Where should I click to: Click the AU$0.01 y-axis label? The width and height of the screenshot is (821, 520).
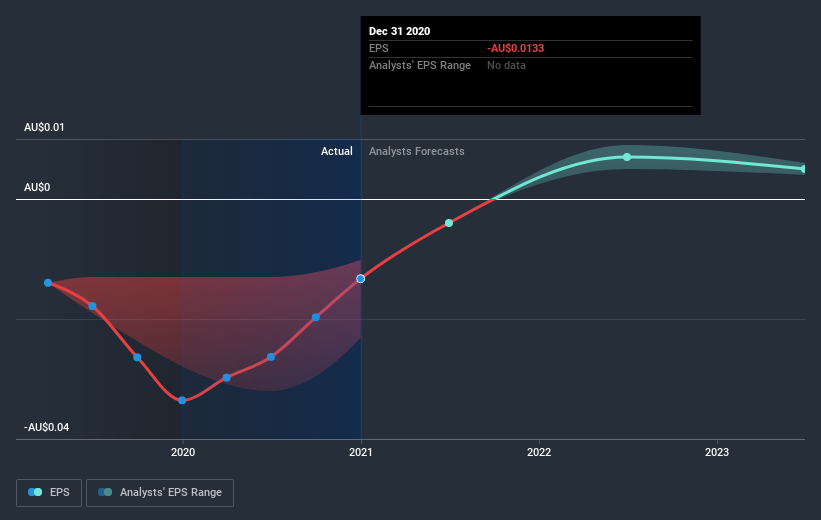(44, 127)
